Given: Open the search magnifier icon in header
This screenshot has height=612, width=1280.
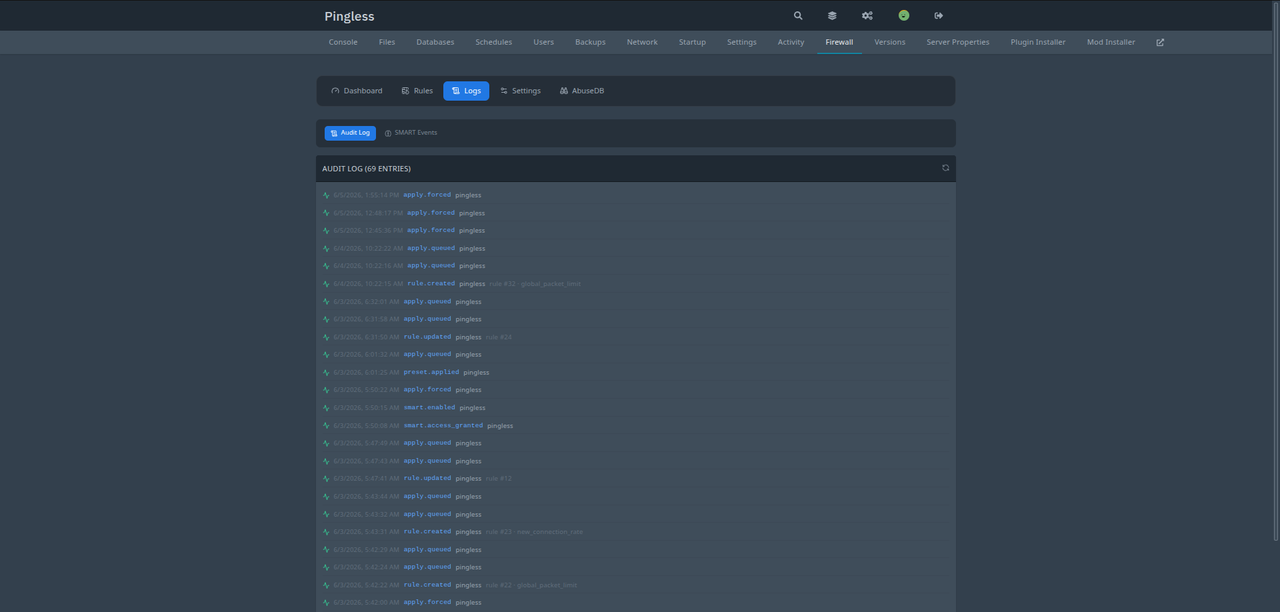Looking at the screenshot, I should (x=798, y=16).
